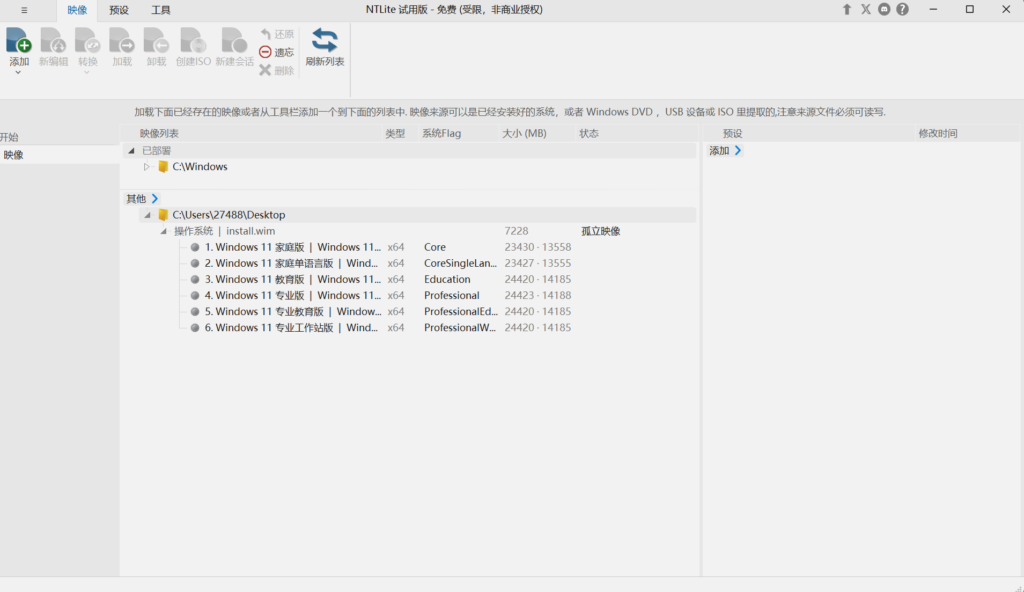This screenshot has width=1024, height=592.
Task: Click the 添加 (Add) image icon
Action: click(x=19, y=41)
